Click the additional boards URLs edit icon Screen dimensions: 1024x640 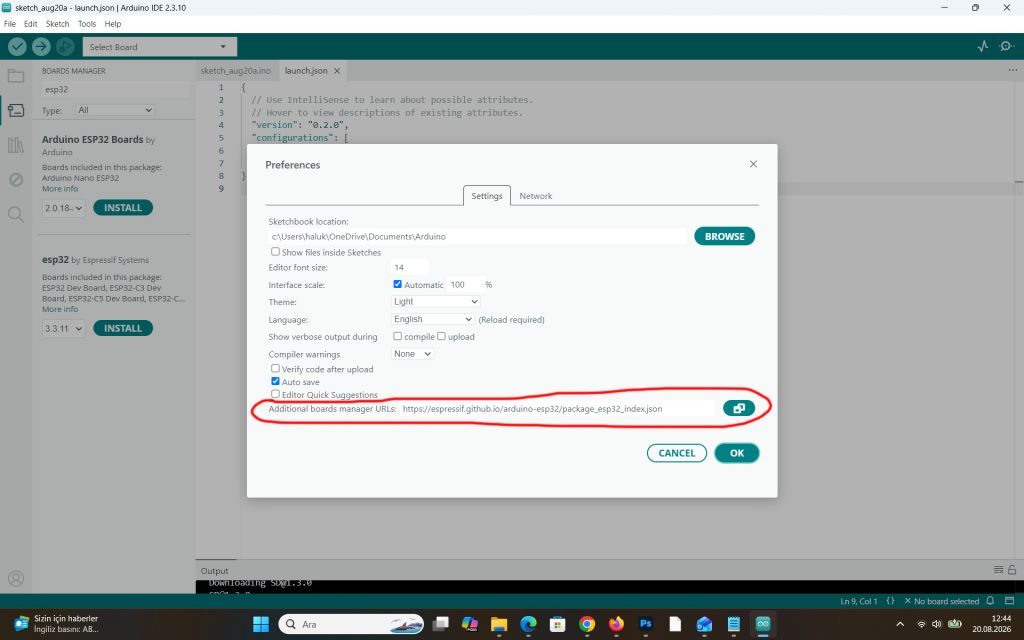click(x=739, y=408)
